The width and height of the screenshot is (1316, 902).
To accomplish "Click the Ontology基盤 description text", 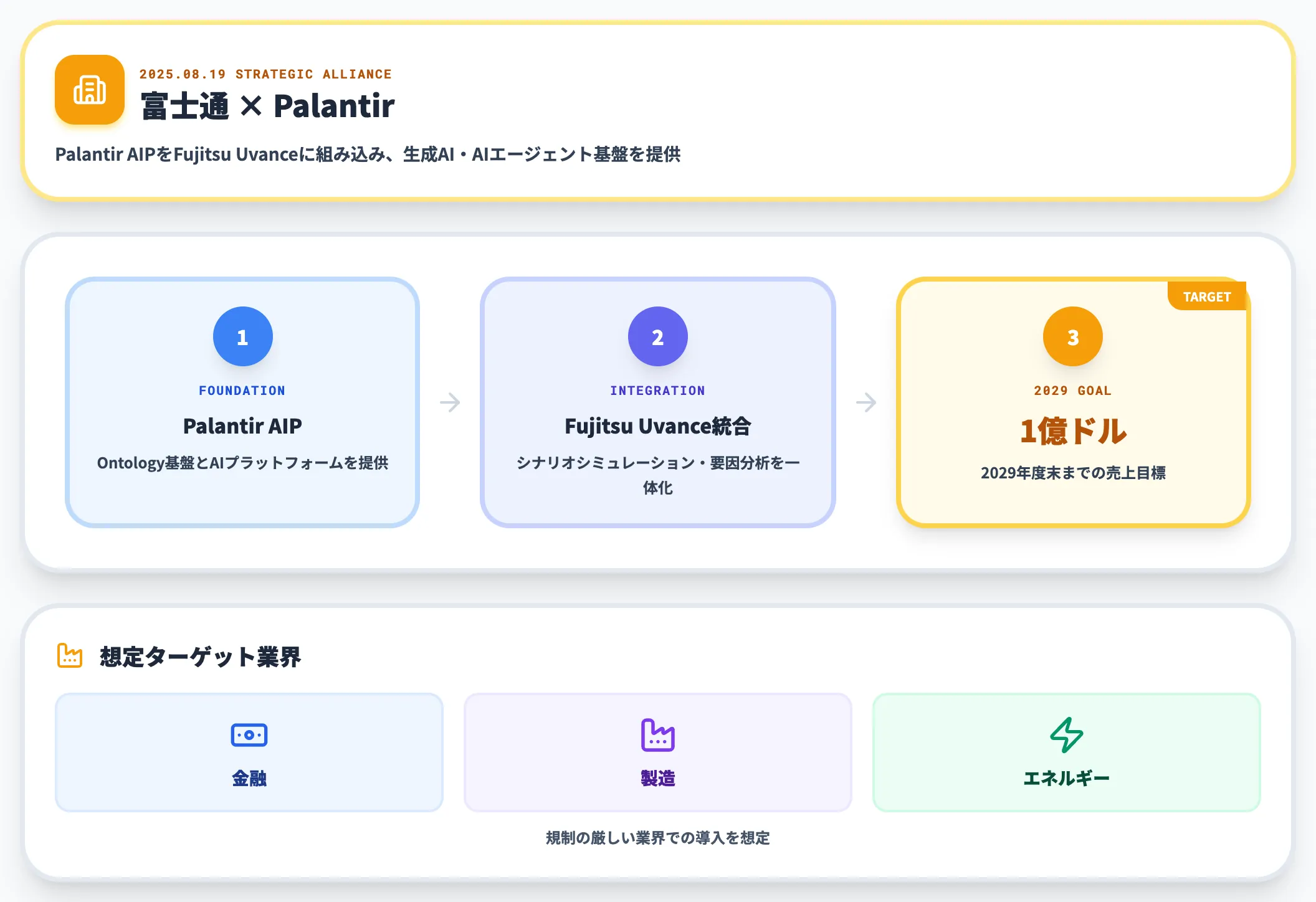I will [x=242, y=463].
